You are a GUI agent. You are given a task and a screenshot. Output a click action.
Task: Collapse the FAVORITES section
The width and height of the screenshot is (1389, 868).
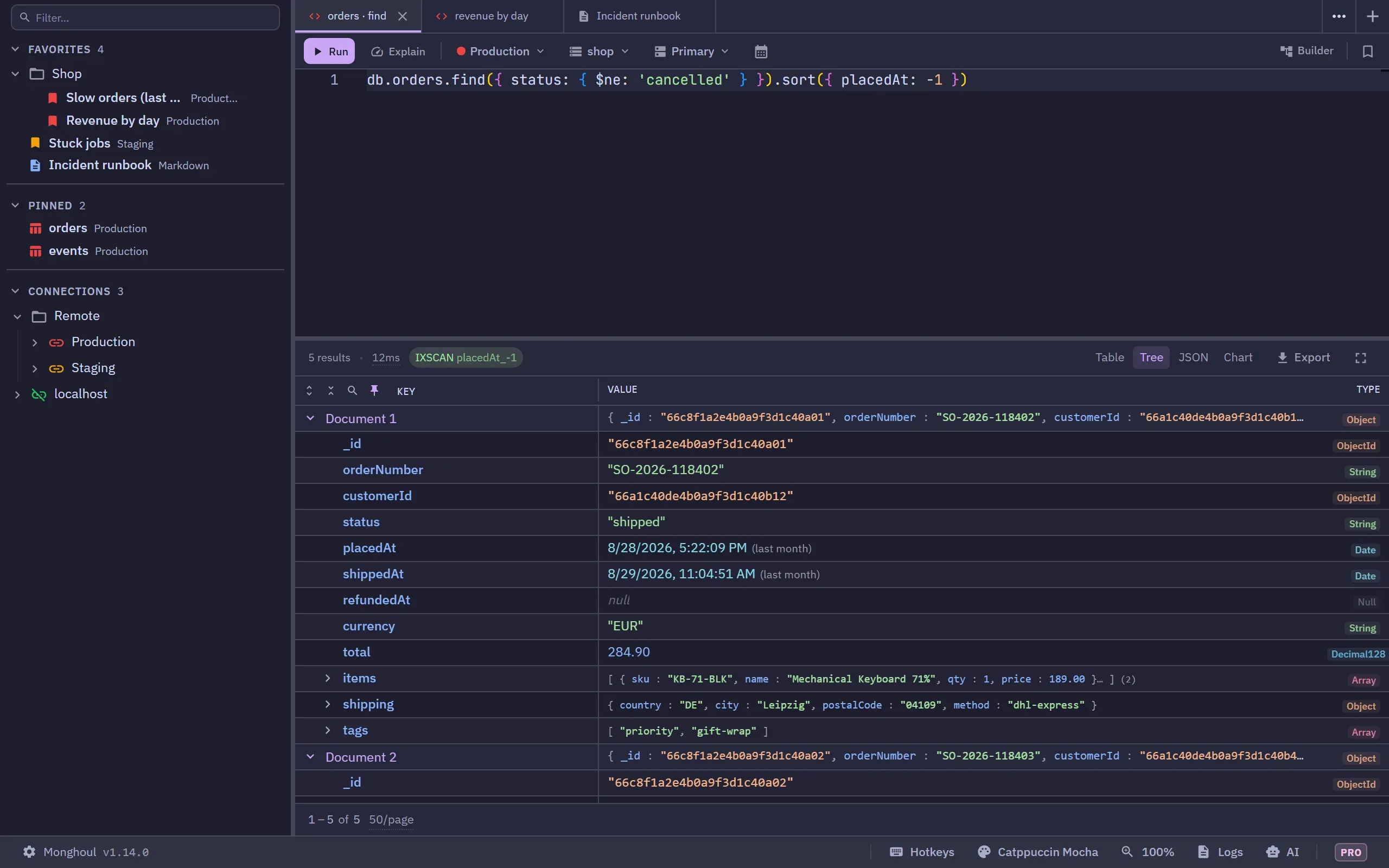[16, 49]
